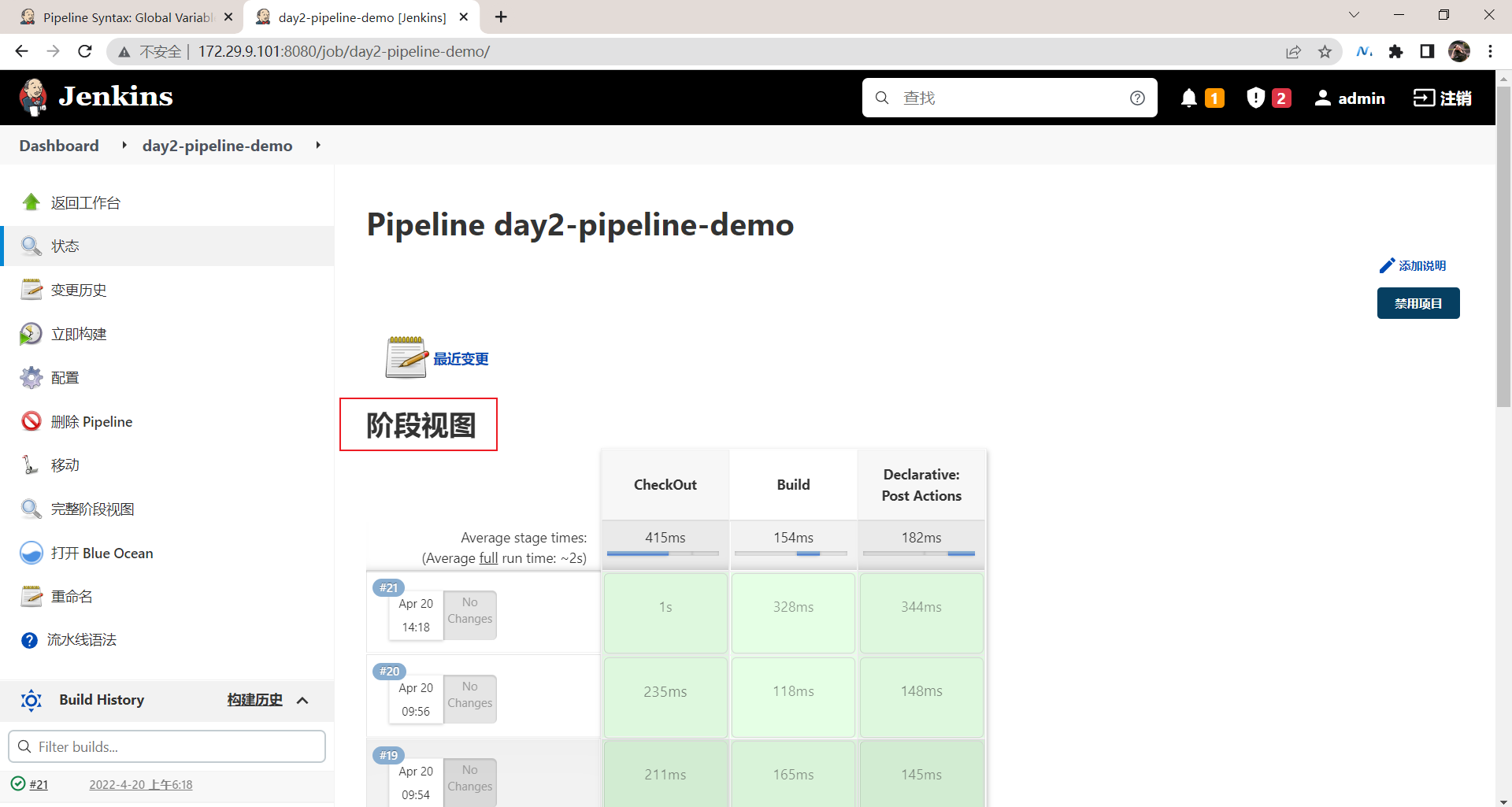Select the day2-pipeline-demo [Jenkins] tab
The width and height of the screenshot is (1512, 807).
coord(362,17)
